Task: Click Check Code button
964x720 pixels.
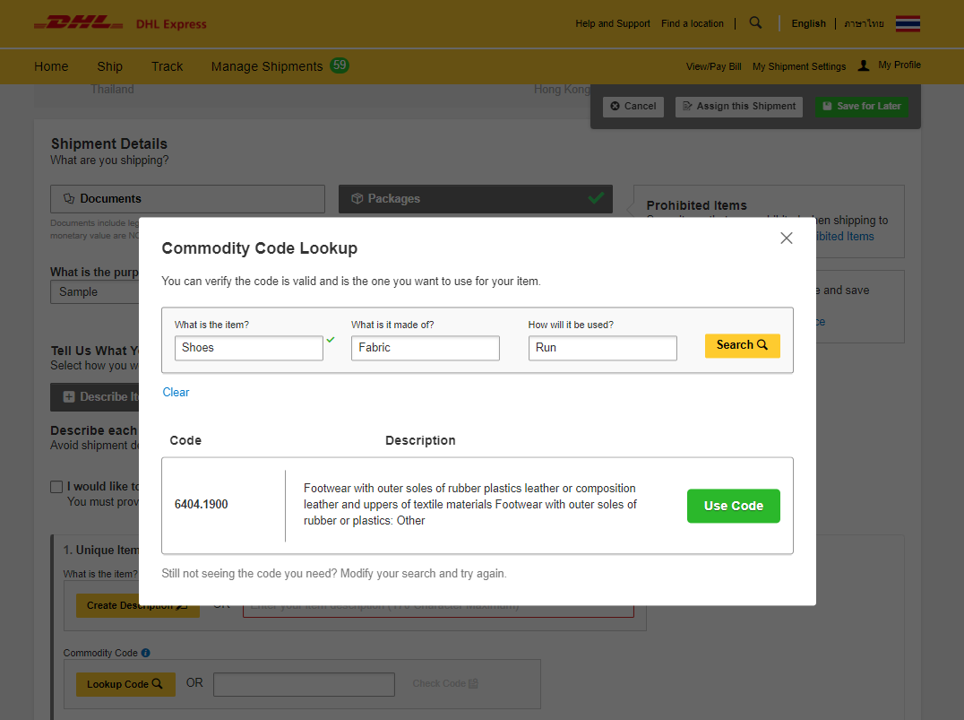Action: (445, 684)
